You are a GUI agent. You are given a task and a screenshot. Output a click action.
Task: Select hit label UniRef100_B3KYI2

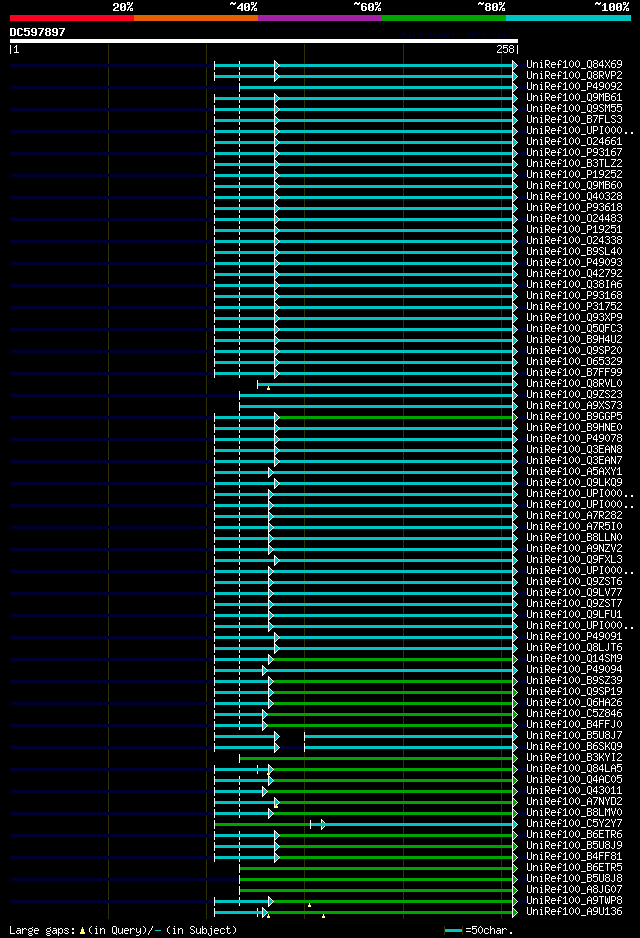574,757
